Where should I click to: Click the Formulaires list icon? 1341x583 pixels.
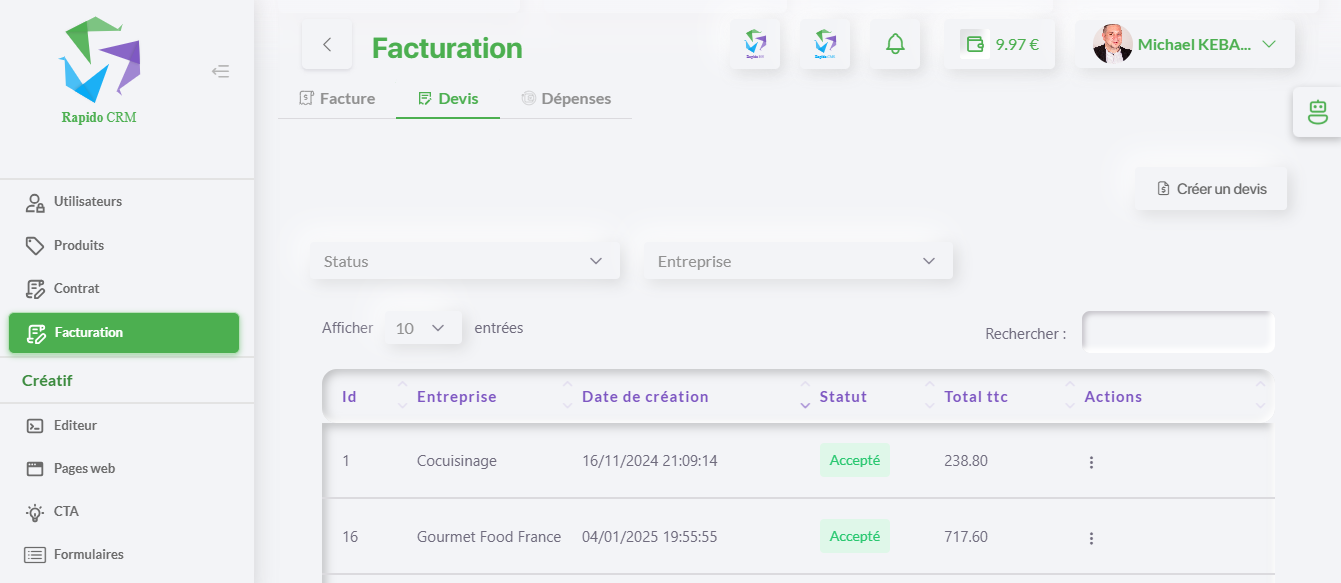[x=35, y=554]
